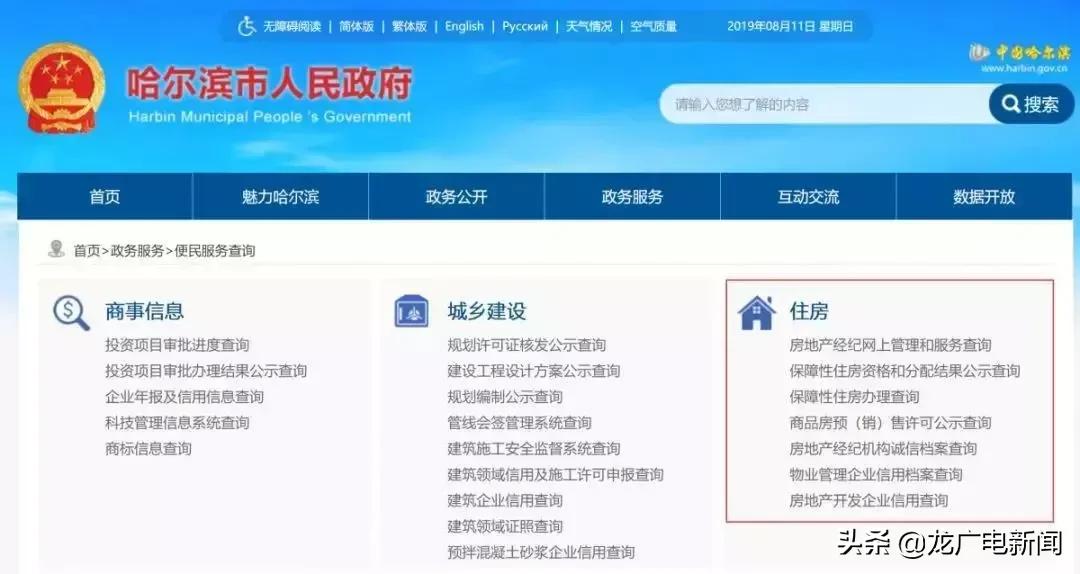
Task: Open 管线会签管理系统查询
Action: pos(519,422)
